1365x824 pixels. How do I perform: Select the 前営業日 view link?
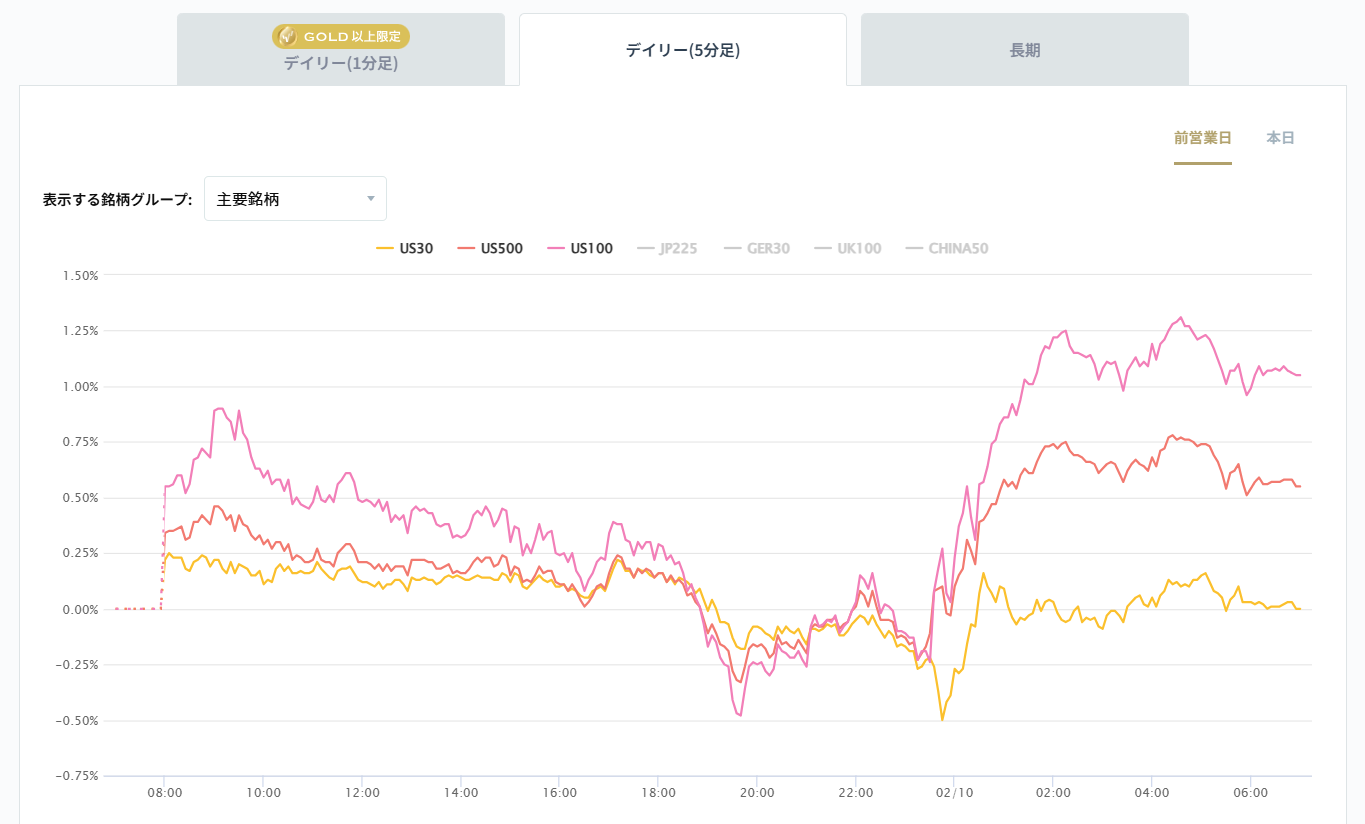(x=1202, y=138)
